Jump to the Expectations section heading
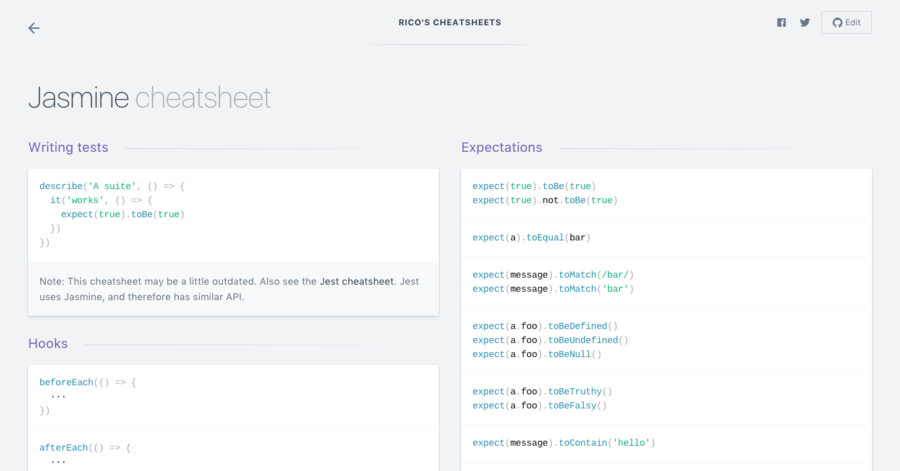The image size is (900, 471). pos(501,148)
